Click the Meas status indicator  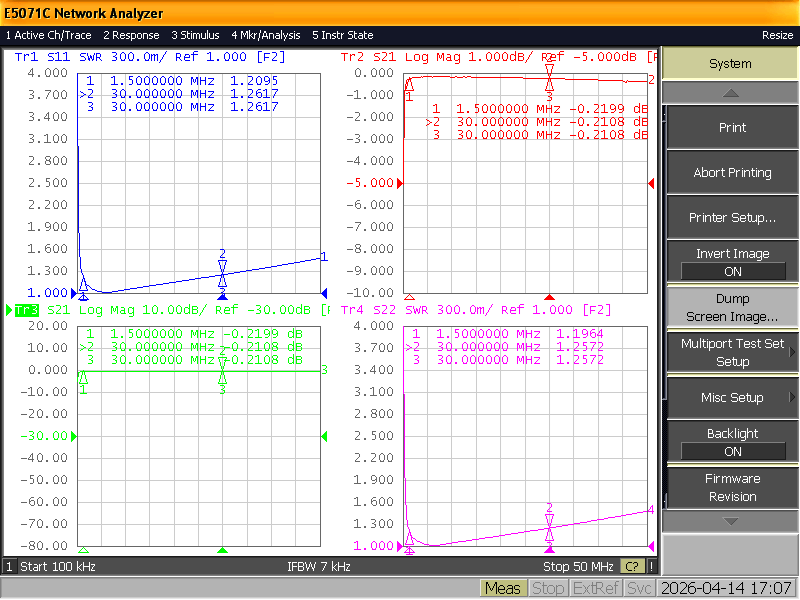(503, 589)
